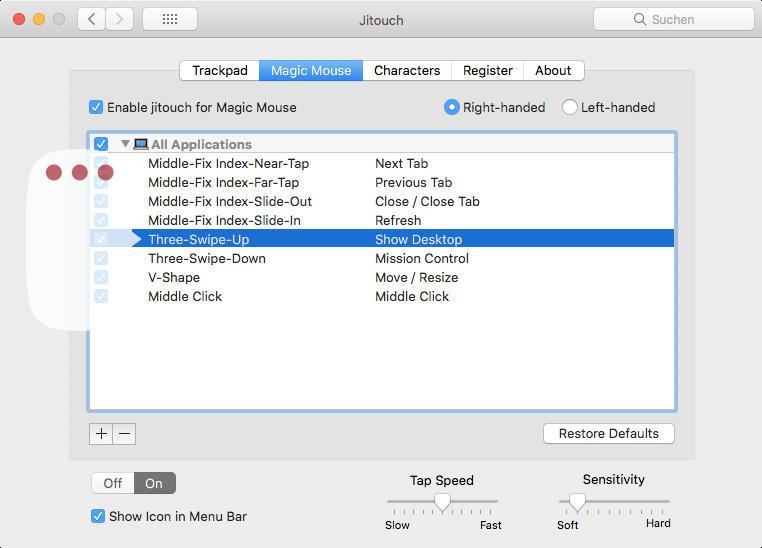Switch jitouch On

[155, 483]
